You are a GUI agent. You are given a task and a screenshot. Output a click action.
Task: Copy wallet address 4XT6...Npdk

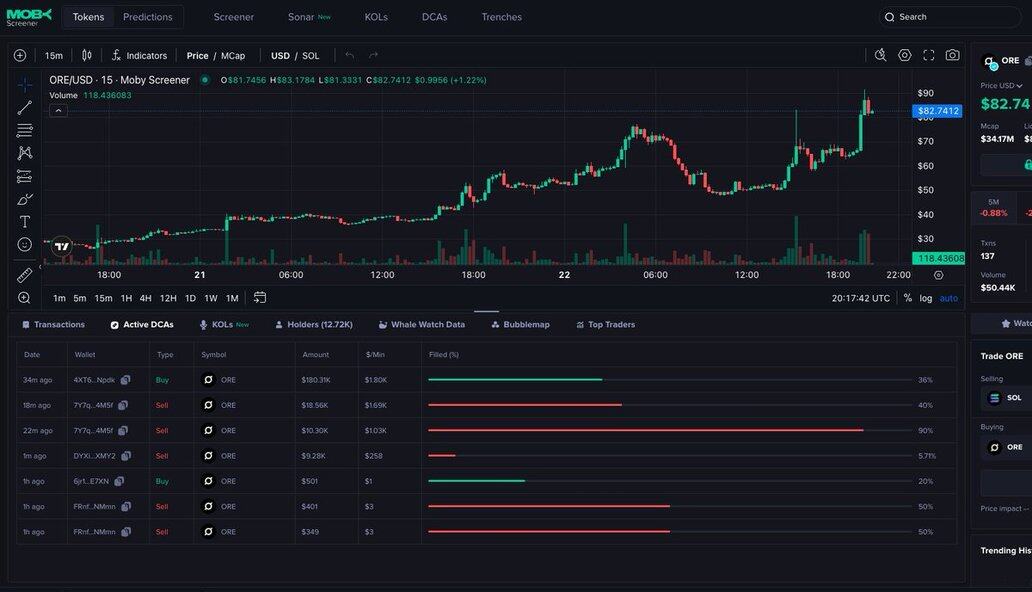coord(126,380)
